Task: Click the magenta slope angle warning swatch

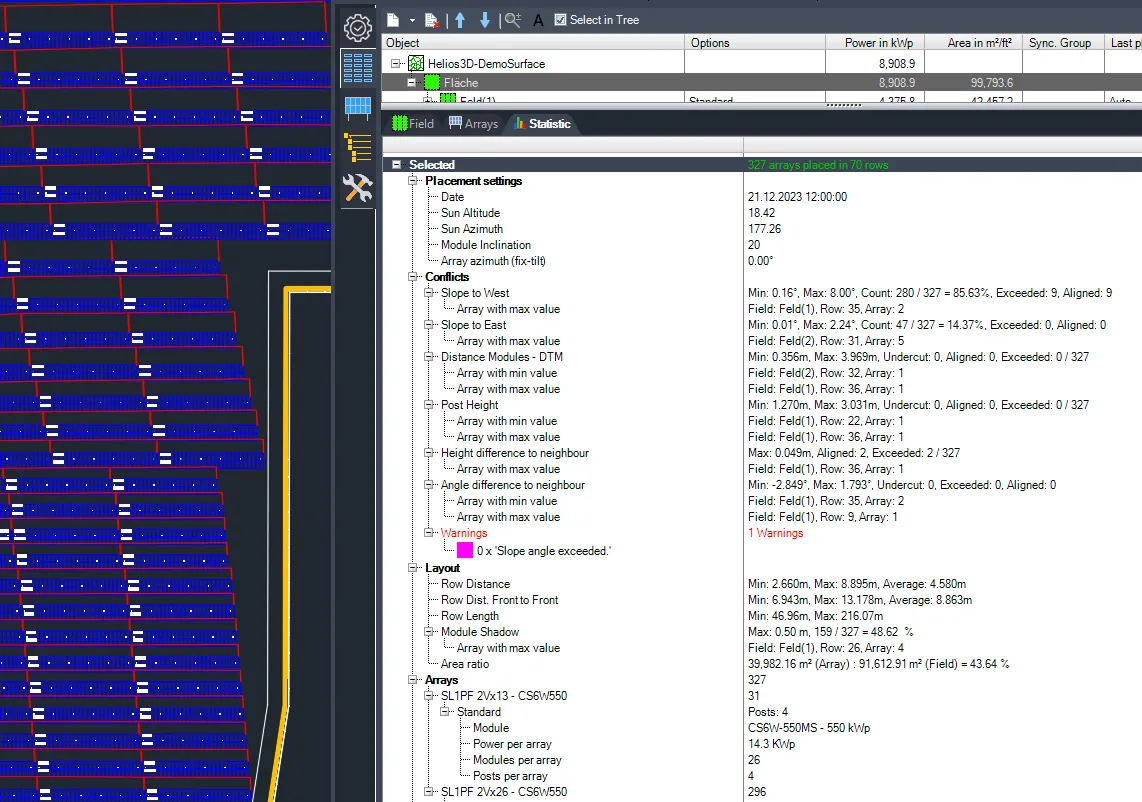Action: (x=465, y=550)
